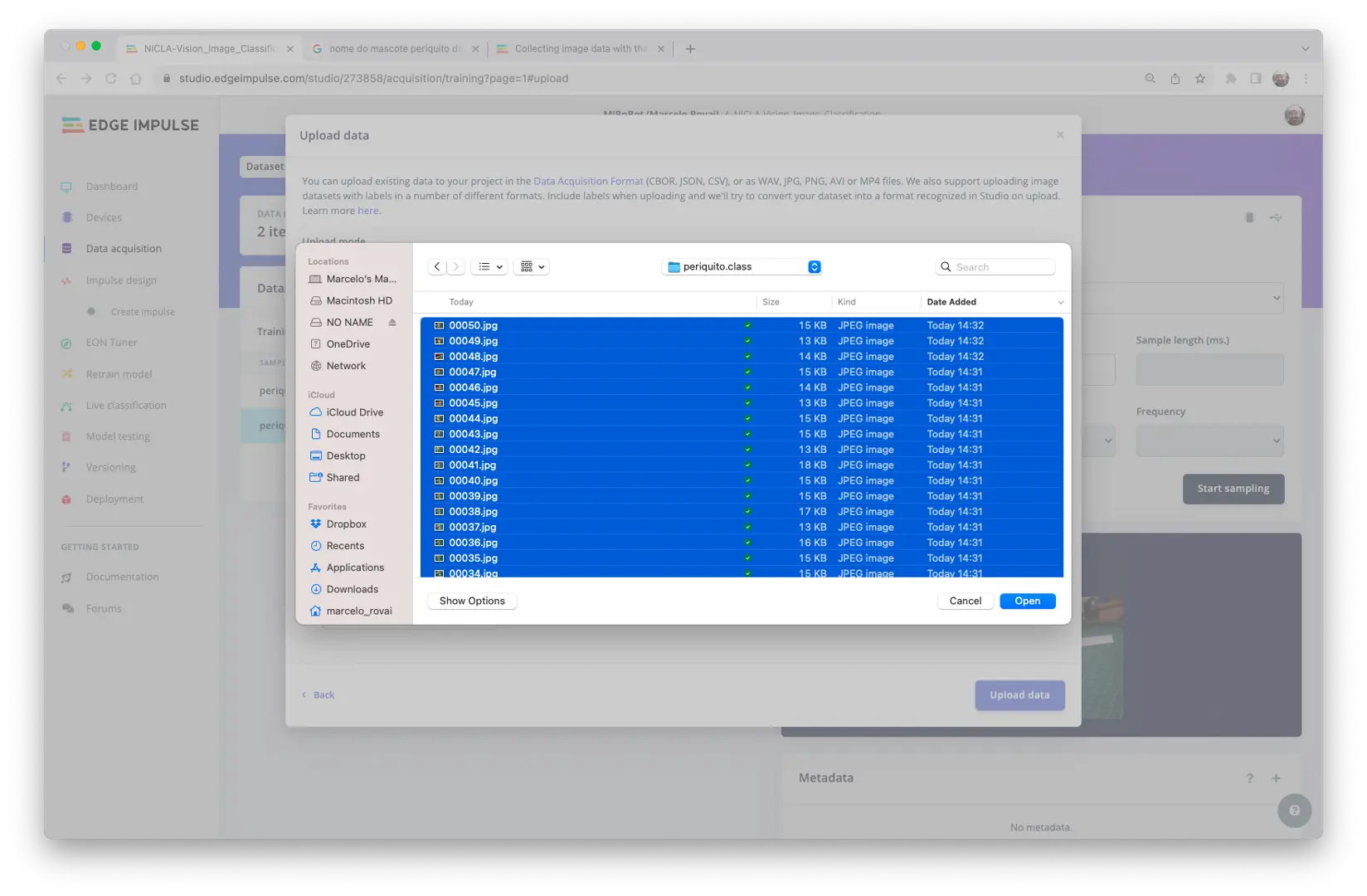Select Dropbox in Favorites sidebar
Image resolution: width=1367 pixels, height=896 pixels.
[346, 524]
